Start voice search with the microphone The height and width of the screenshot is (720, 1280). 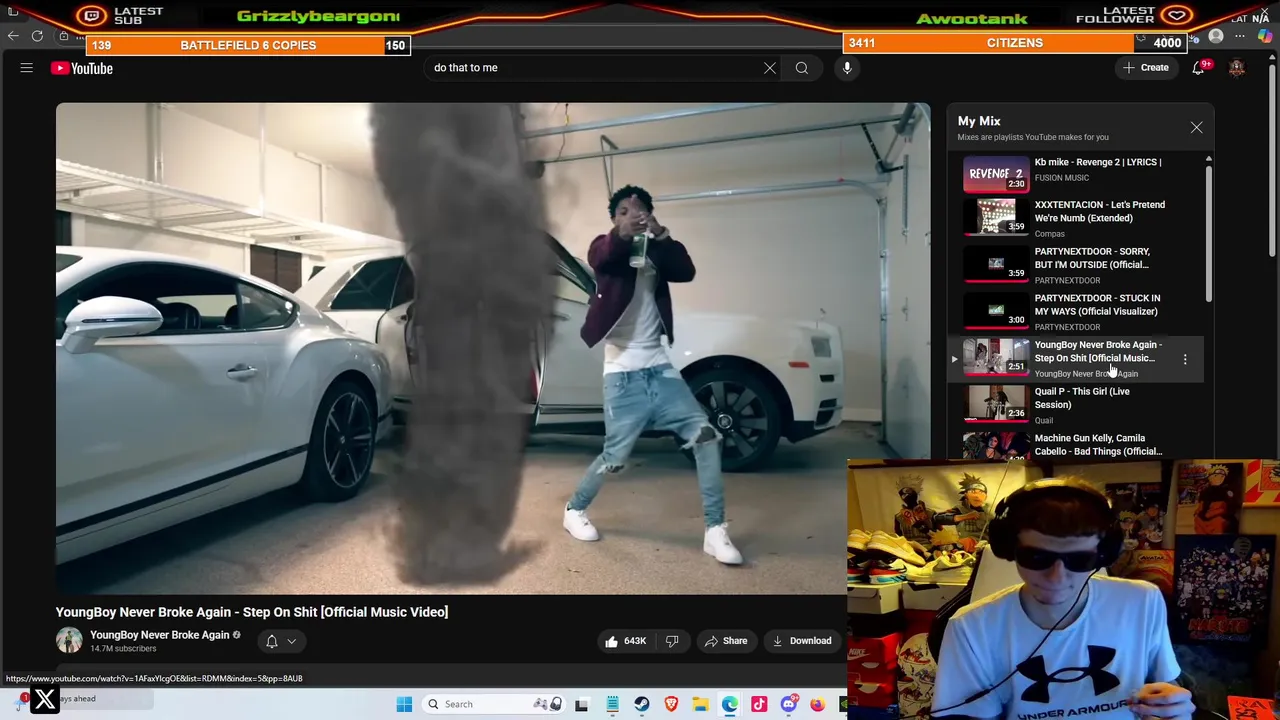tap(847, 68)
